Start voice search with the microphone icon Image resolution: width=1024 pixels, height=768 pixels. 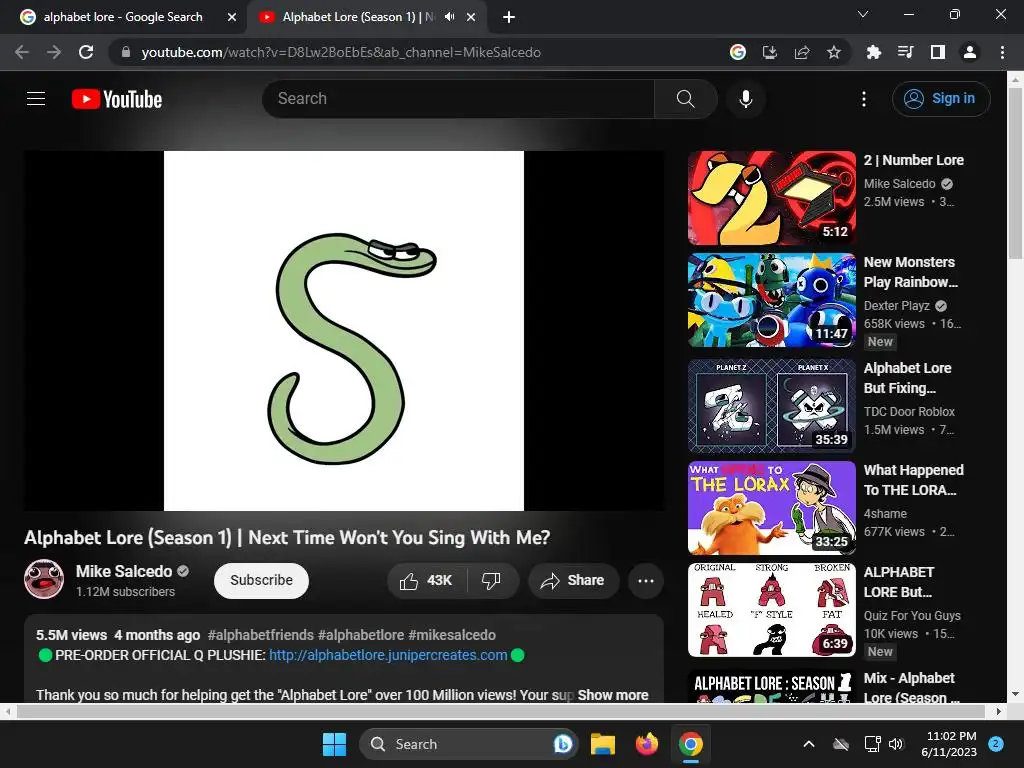click(745, 99)
